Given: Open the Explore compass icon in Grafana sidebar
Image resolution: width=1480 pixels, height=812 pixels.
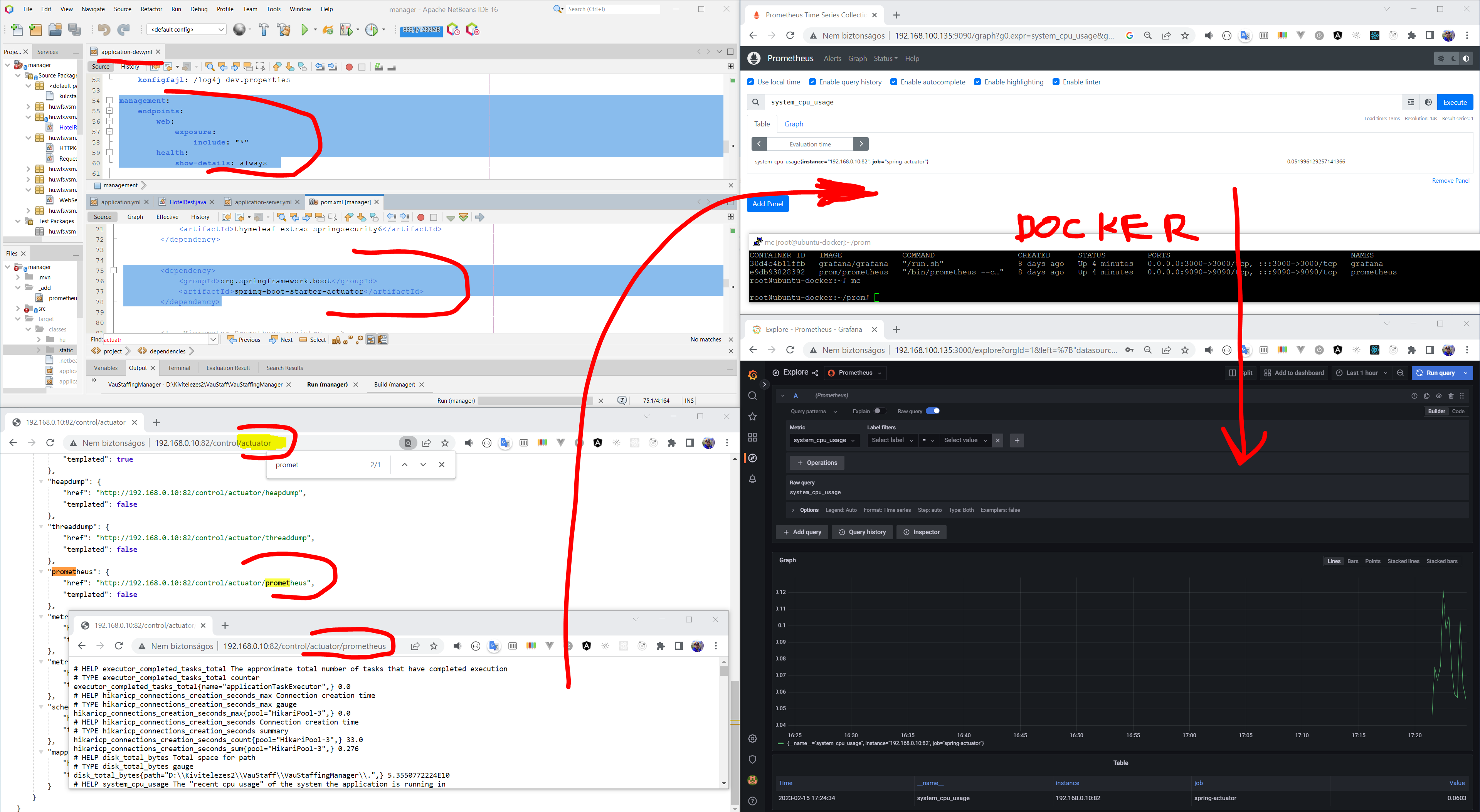Looking at the screenshot, I should coord(753,458).
